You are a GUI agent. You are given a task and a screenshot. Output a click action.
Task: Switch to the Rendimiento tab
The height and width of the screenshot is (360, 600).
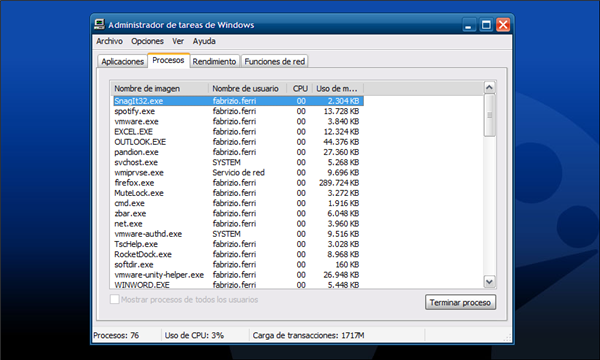214,61
